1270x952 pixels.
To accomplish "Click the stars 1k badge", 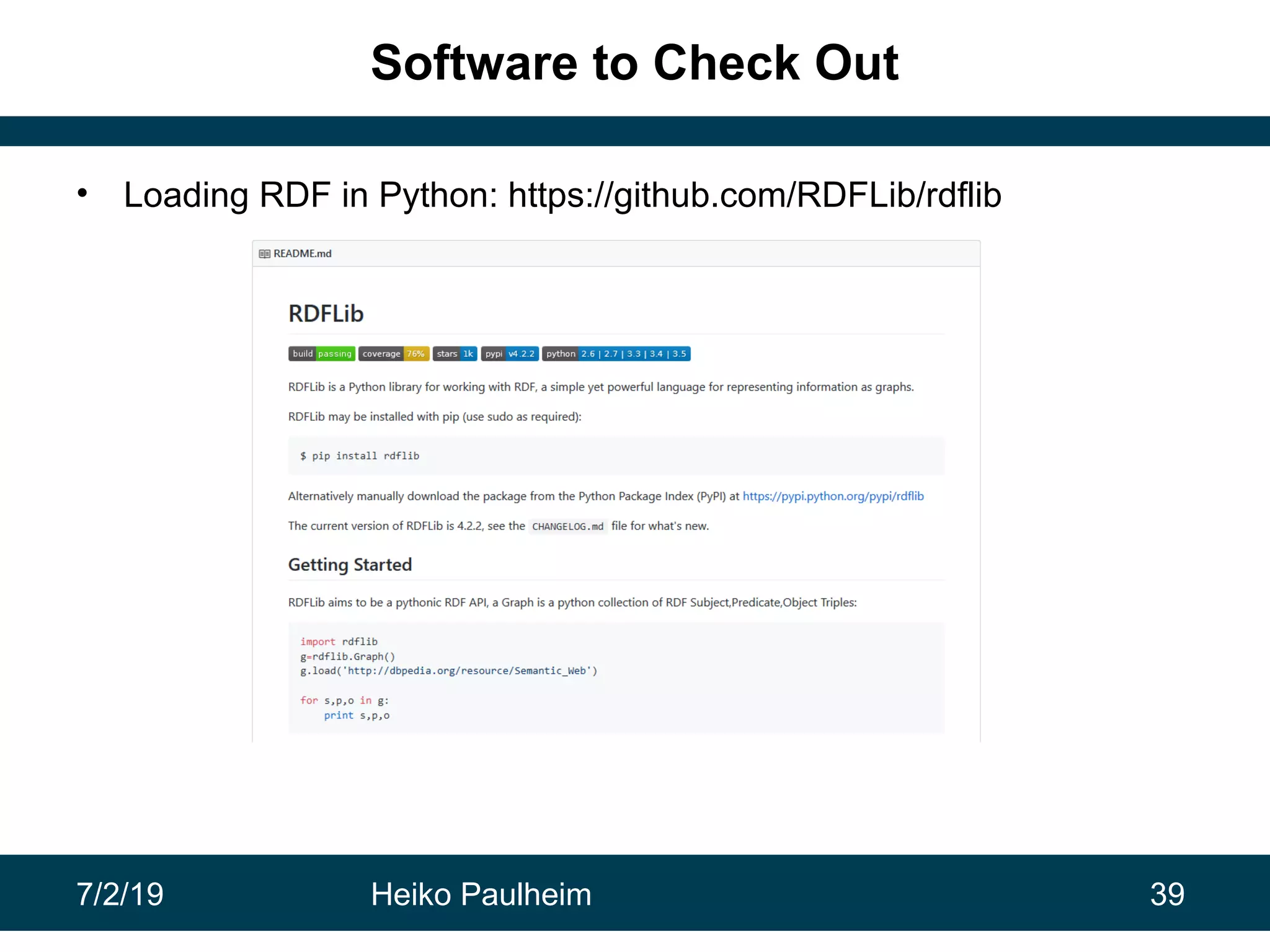I will 455,354.
